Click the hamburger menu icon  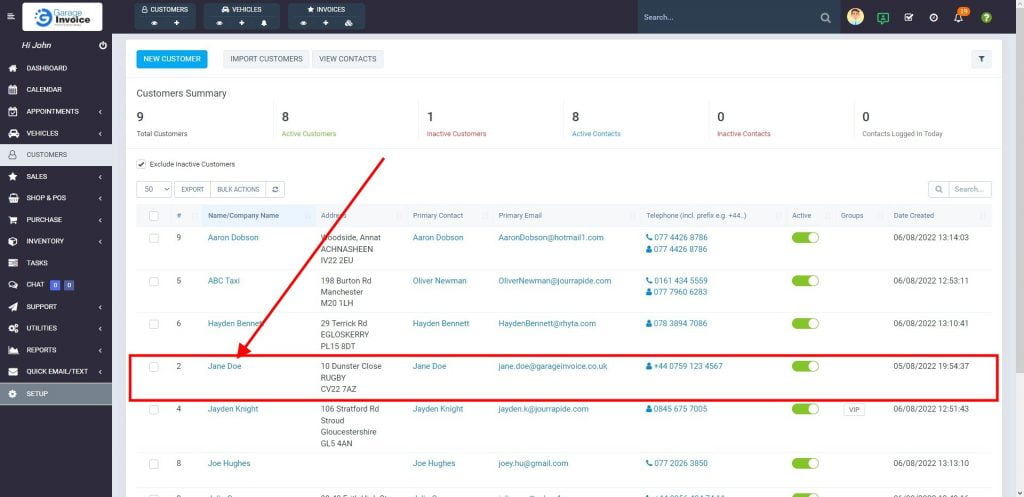pyautogui.click(x=11, y=17)
